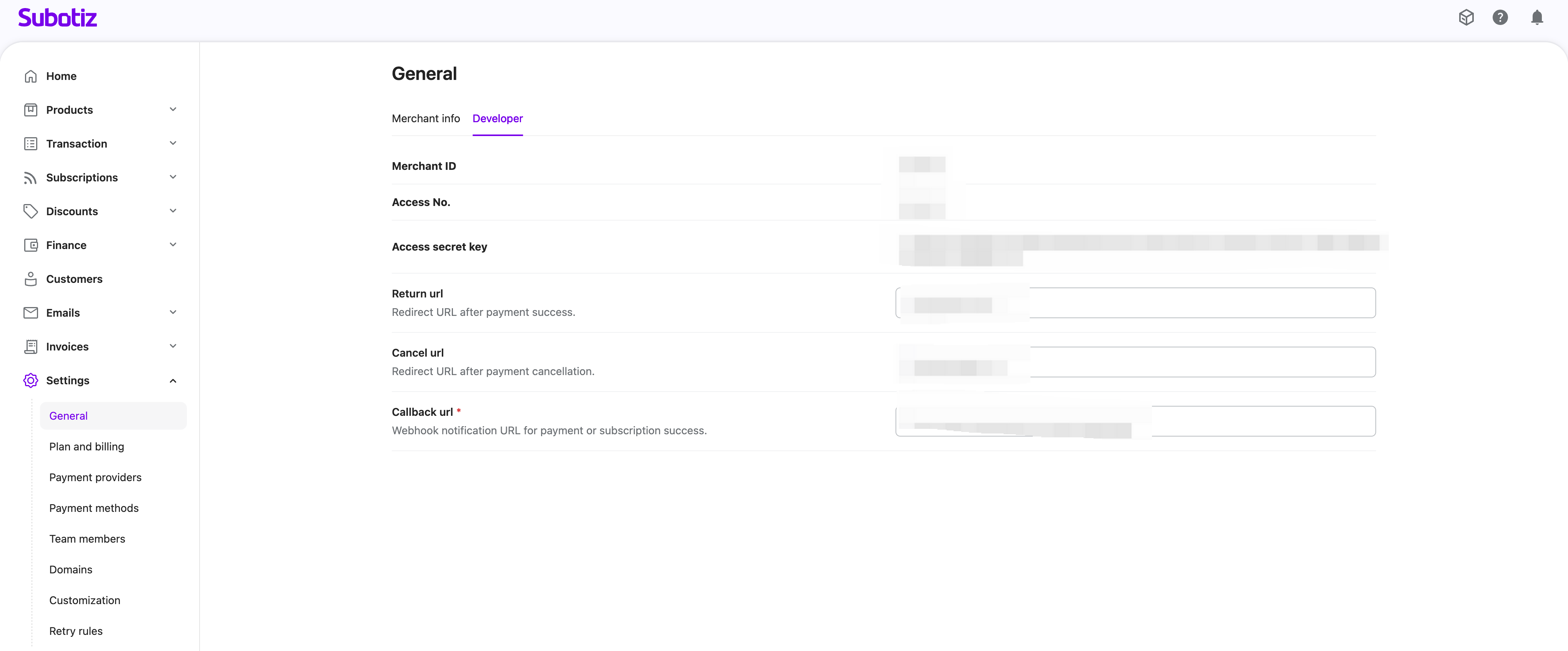Expand the Transaction submenu arrow
Screen dimensions: 1568x651
tap(173, 144)
